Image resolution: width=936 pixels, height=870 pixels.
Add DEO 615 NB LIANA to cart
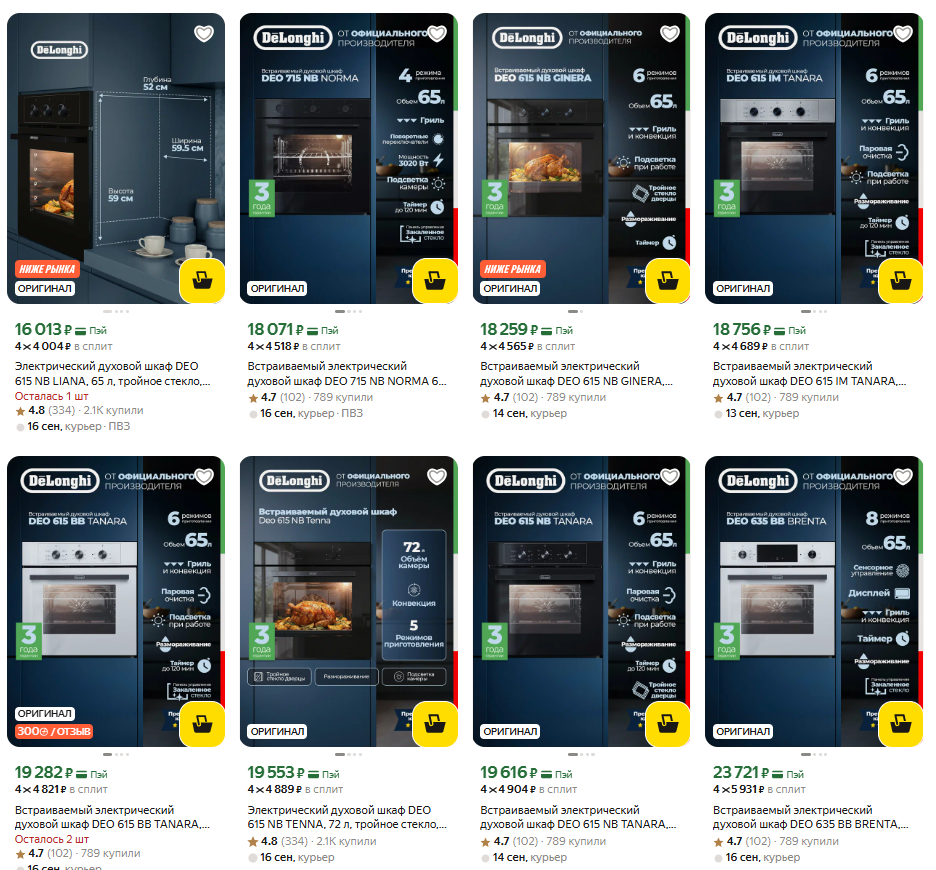(x=202, y=281)
